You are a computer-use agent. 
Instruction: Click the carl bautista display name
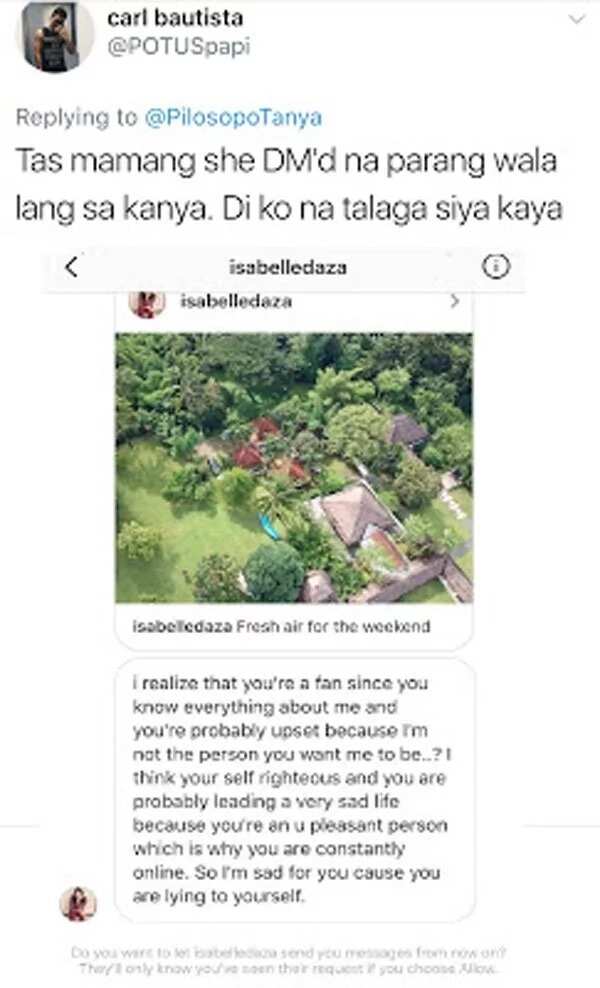click(x=175, y=18)
